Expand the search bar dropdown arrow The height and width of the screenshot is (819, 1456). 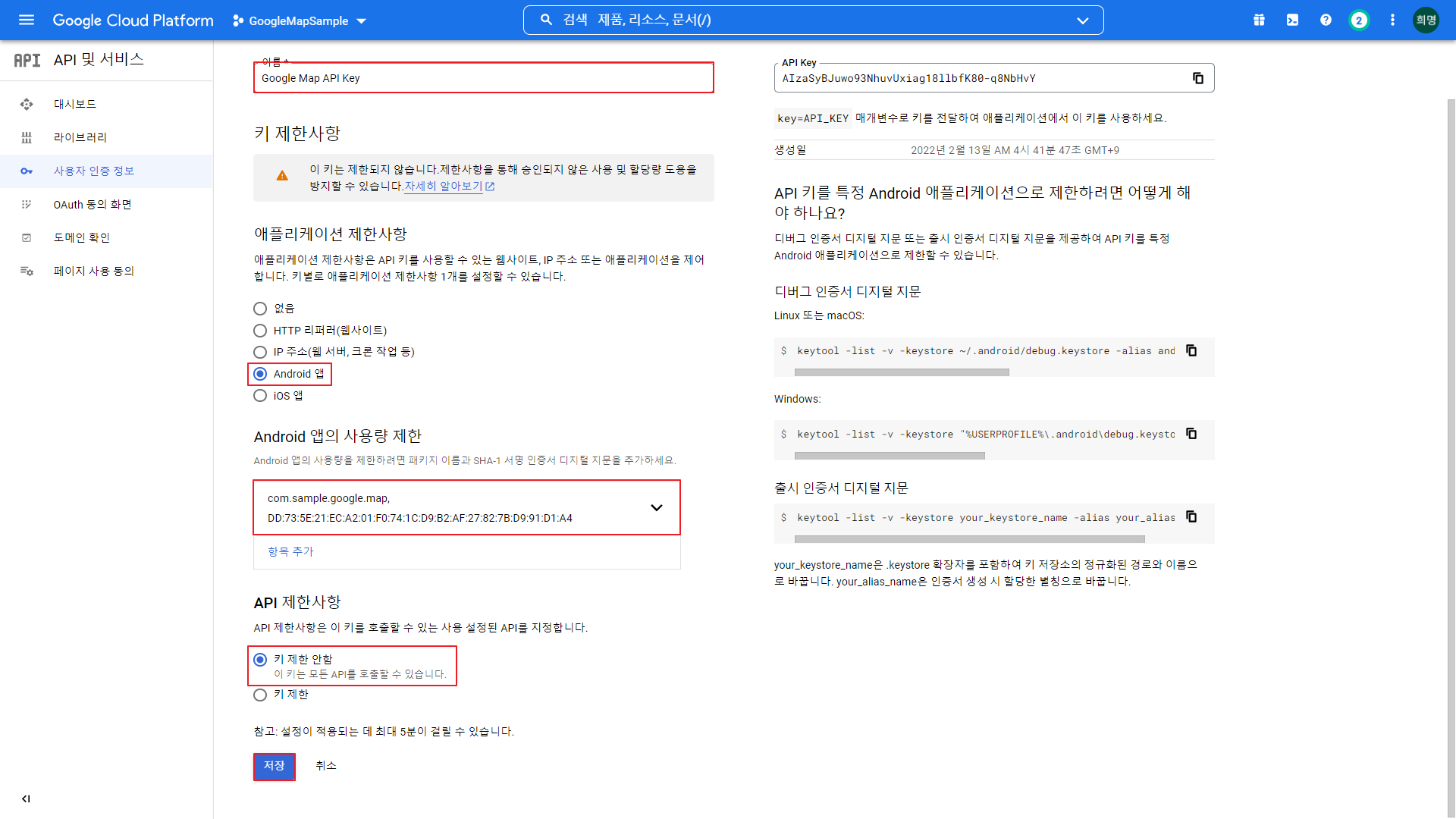(1082, 20)
